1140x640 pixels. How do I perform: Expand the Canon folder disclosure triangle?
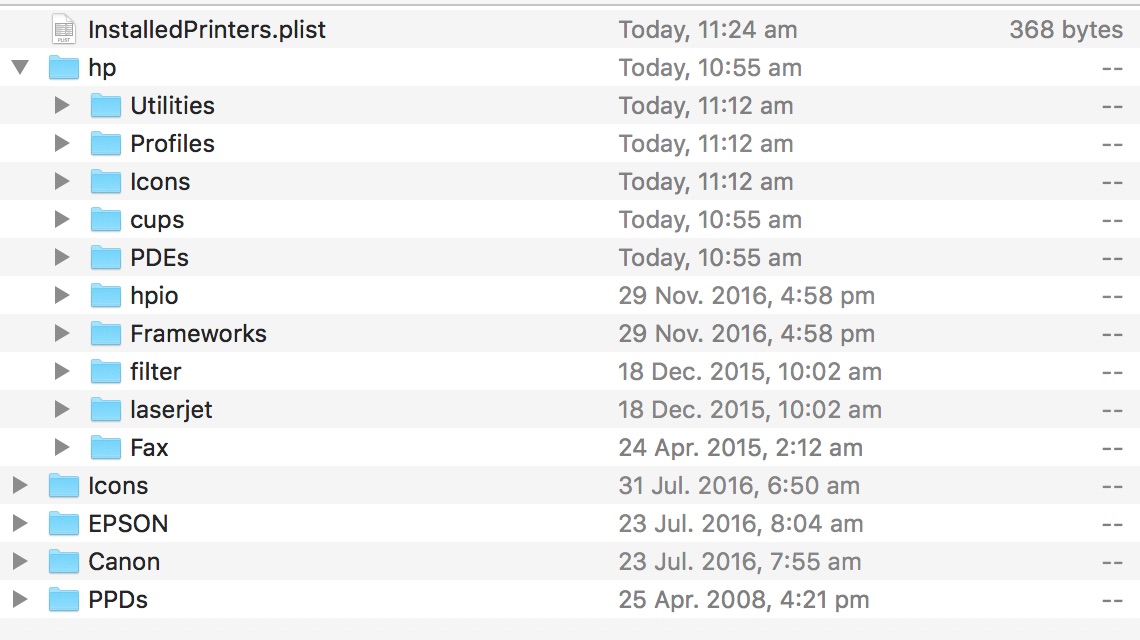pyautogui.click(x=20, y=561)
